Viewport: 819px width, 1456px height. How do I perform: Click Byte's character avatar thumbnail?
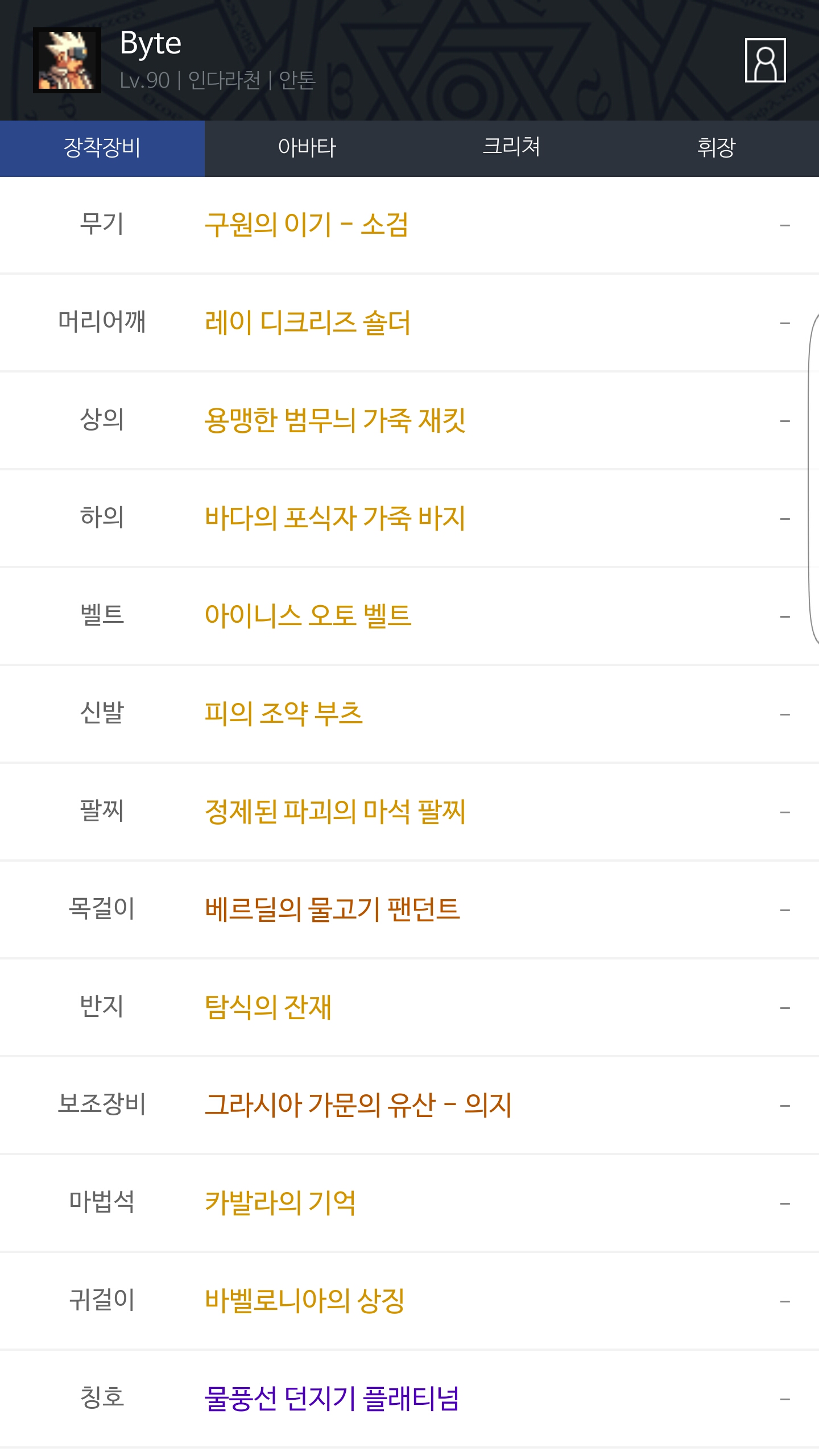pos(67,60)
